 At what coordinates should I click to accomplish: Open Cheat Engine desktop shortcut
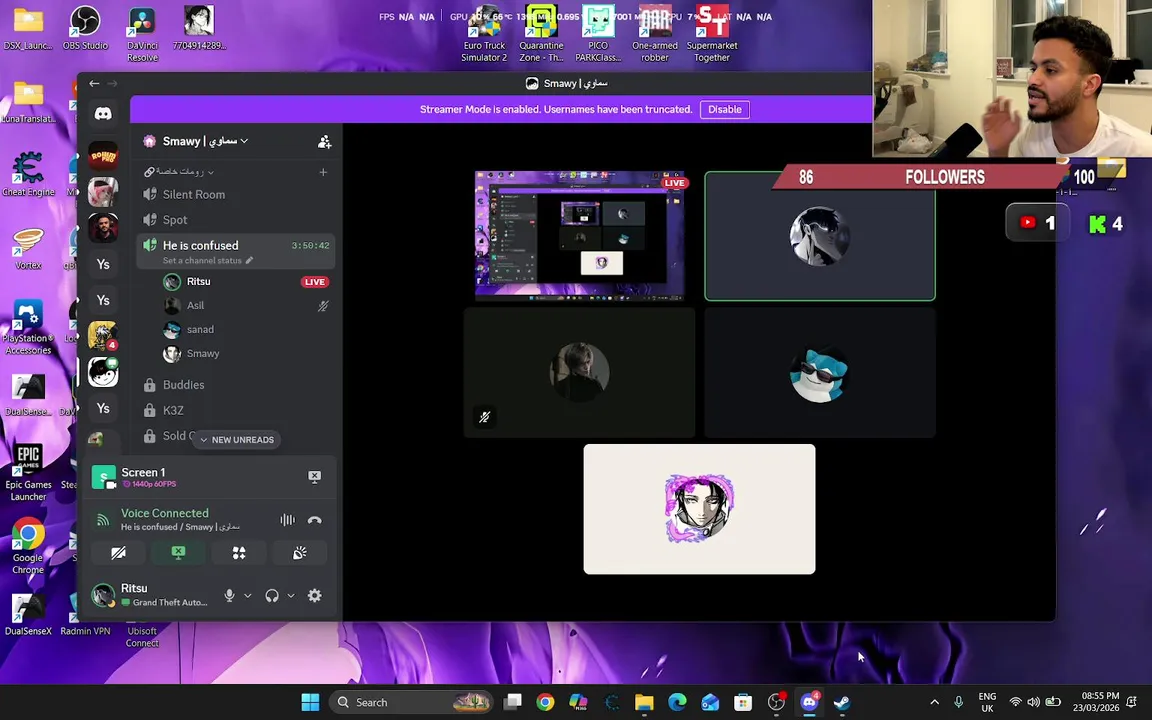(x=28, y=174)
